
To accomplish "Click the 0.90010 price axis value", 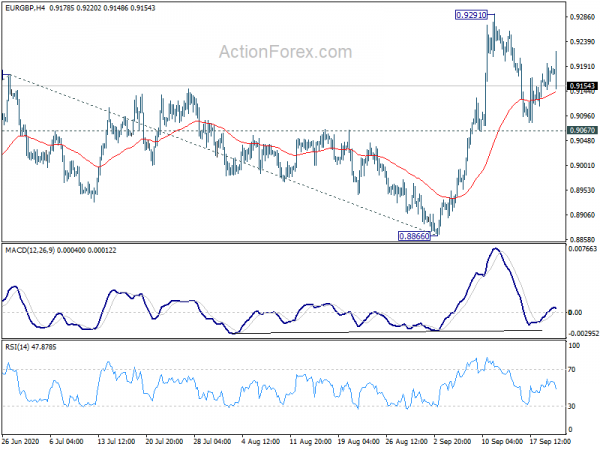I will pyautogui.click(x=582, y=165).
